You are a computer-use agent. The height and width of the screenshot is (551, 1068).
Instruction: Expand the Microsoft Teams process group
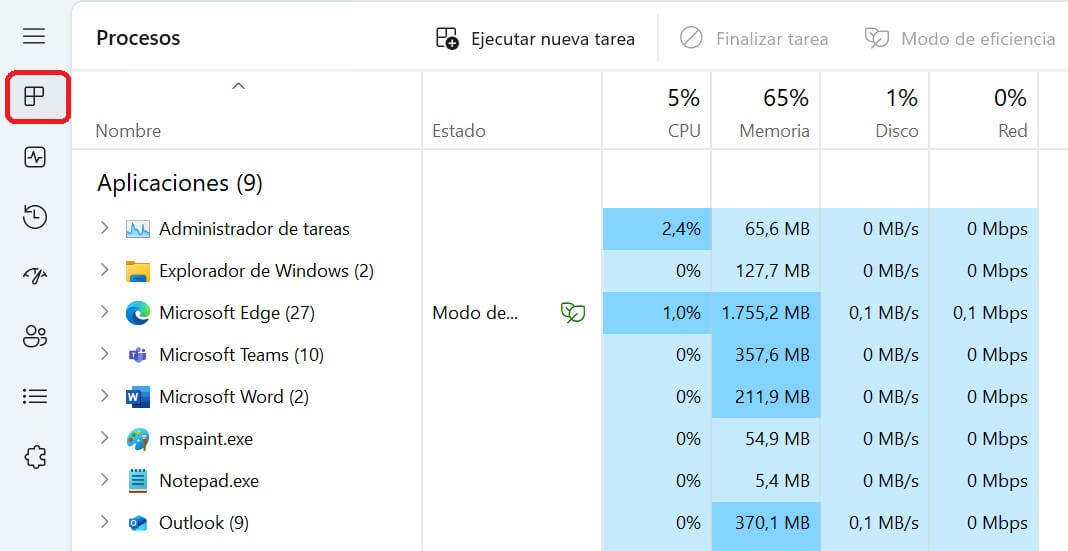pos(104,355)
